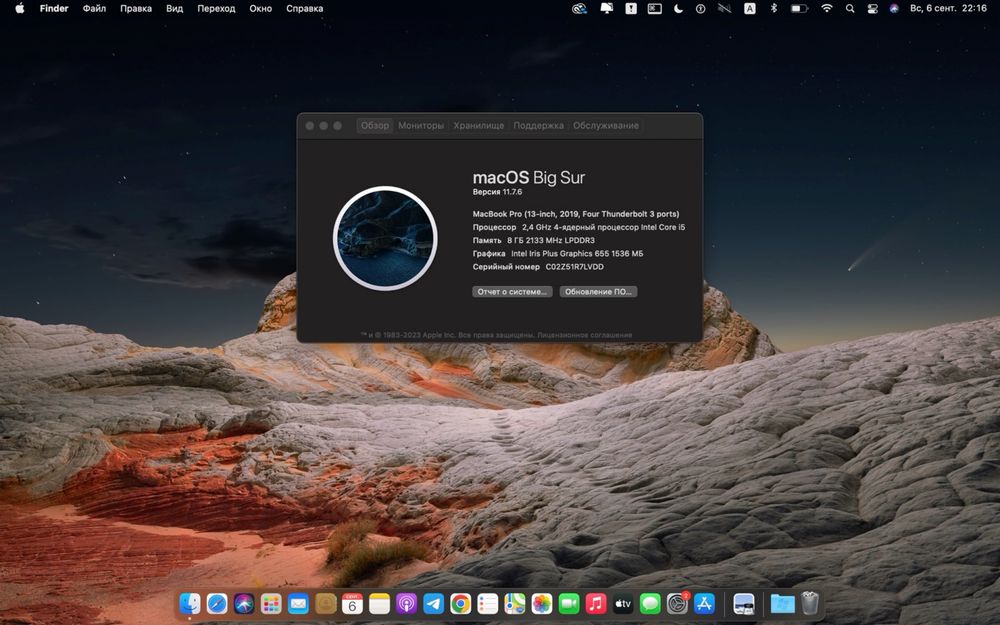1000x625 pixels.
Task: Switch to the Поддержка tab
Action: click(x=538, y=126)
